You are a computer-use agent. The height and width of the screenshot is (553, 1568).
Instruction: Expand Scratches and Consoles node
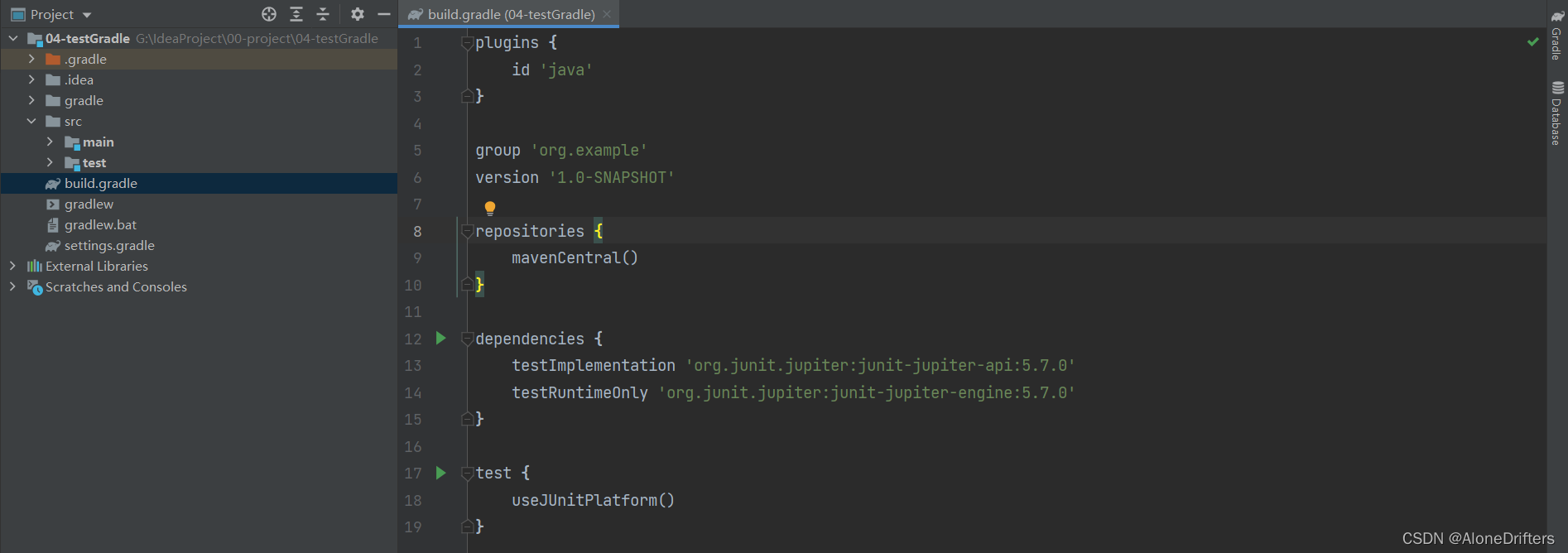click(12, 286)
